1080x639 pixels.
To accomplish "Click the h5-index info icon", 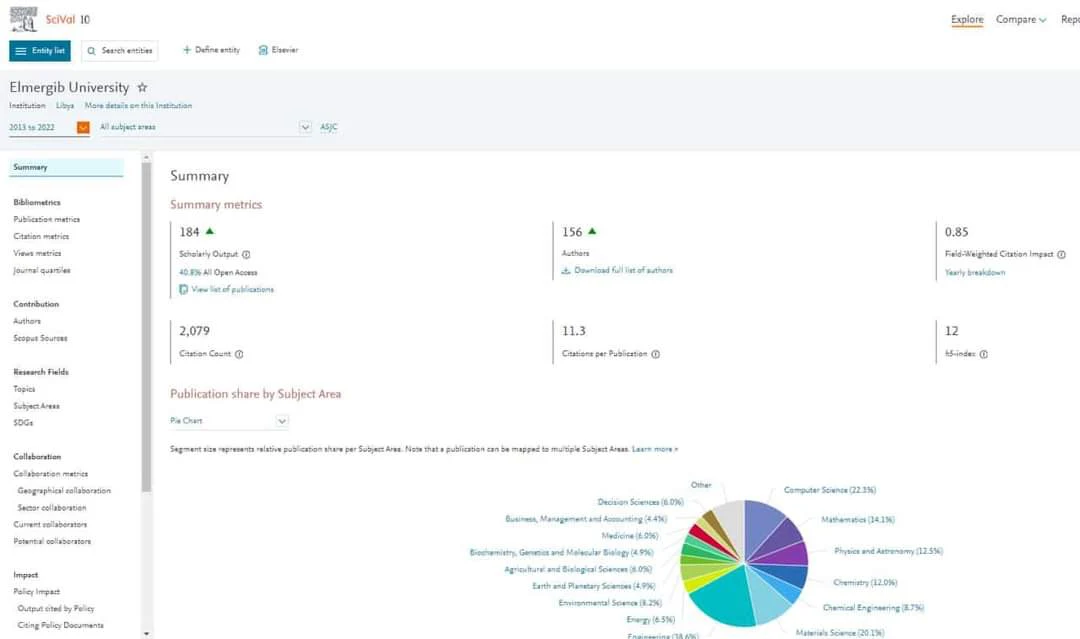I will pos(984,355).
